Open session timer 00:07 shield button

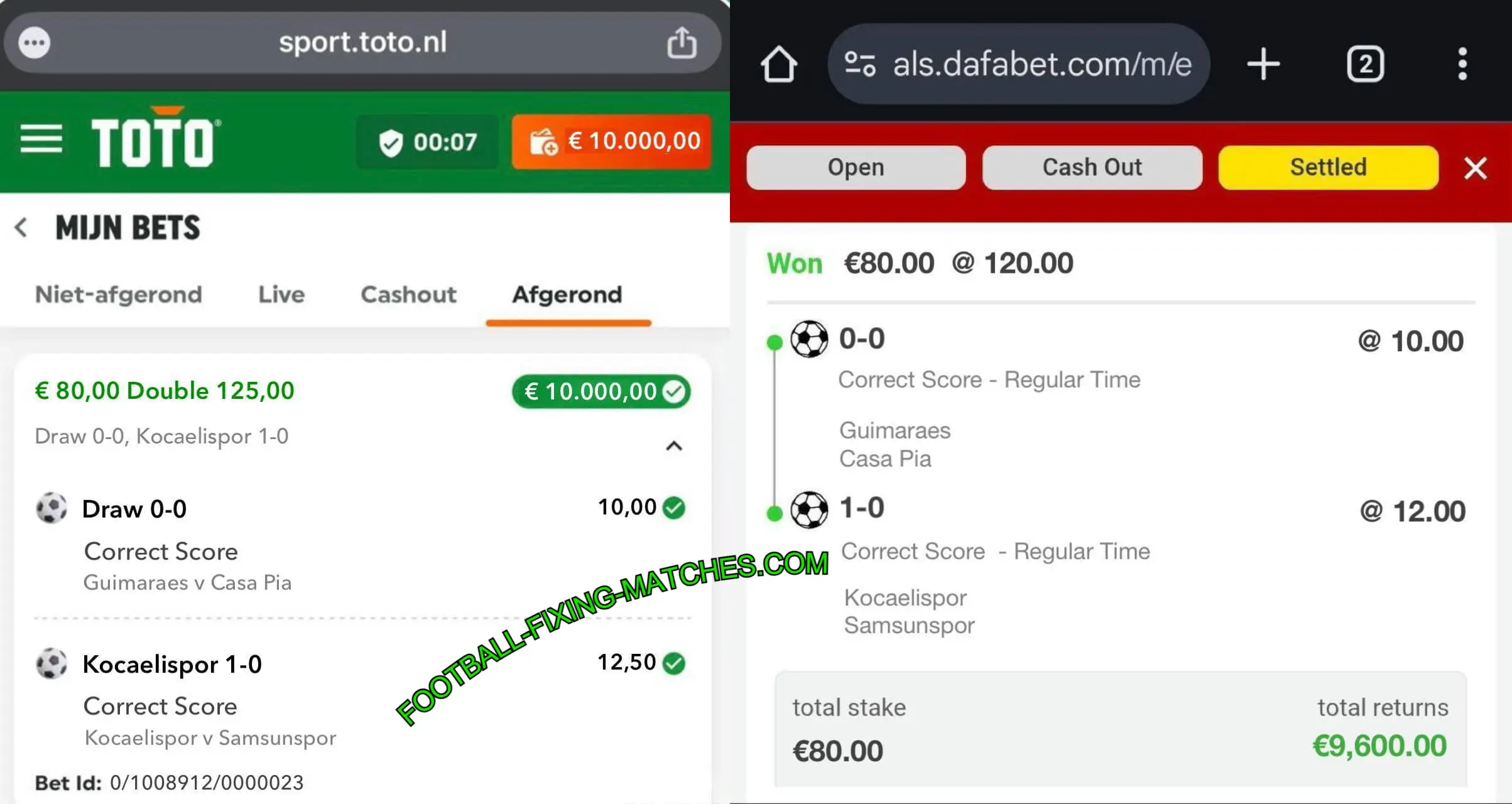427,142
